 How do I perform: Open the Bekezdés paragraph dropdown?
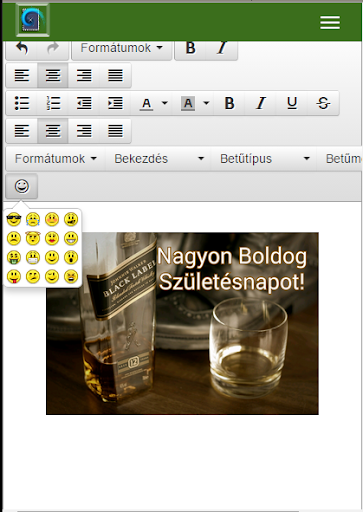click(x=158, y=159)
